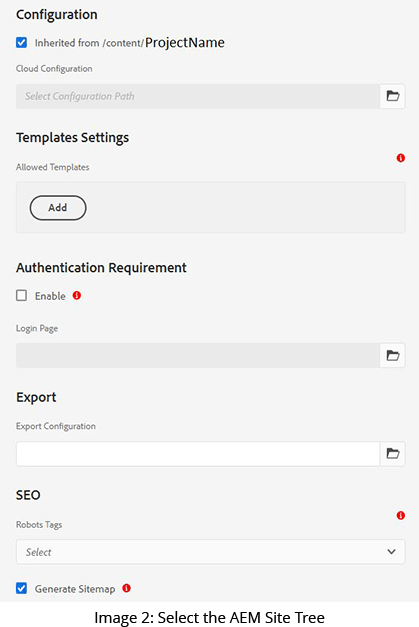Show Generate Sitemap info icon
The image size is (419, 627).
point(126,588)
